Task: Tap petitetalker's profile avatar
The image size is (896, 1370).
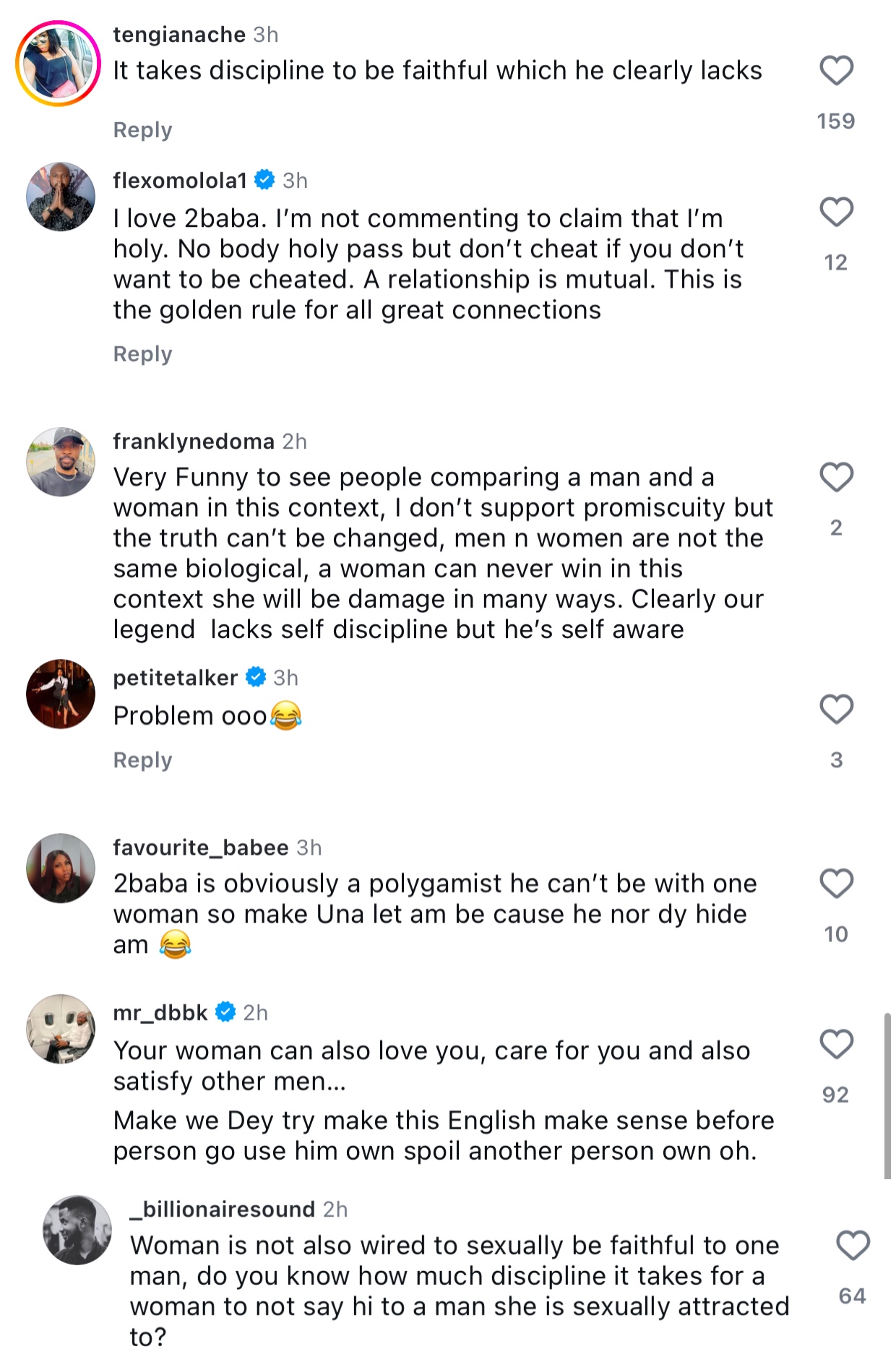Action: [x=61, y=694]
